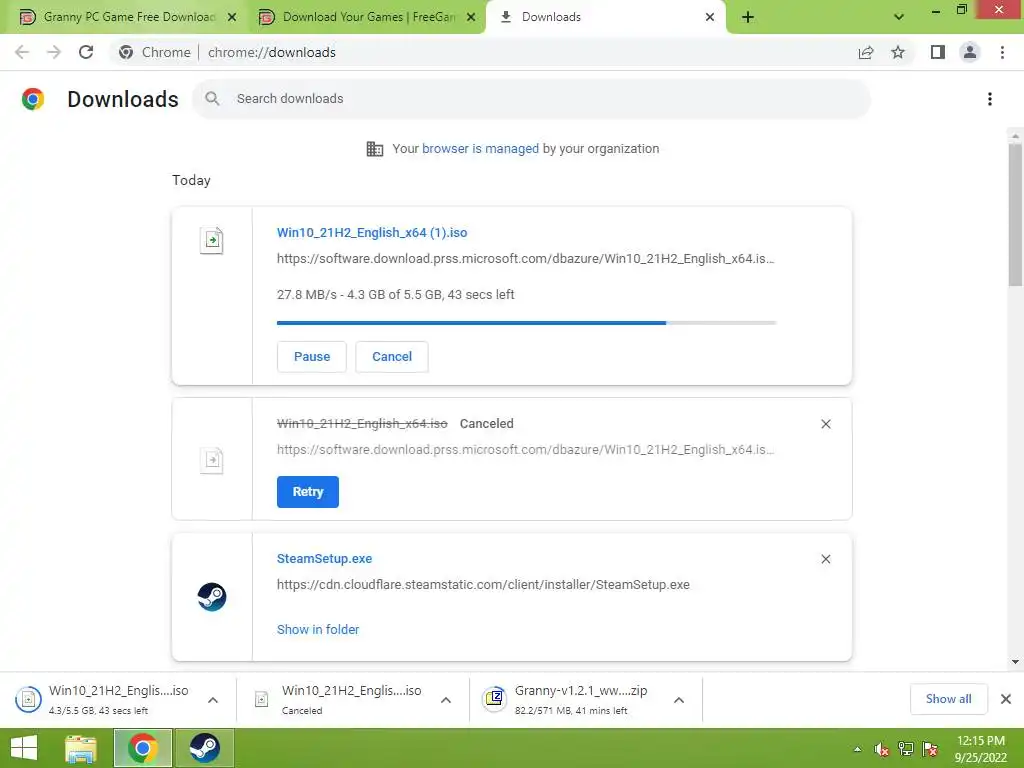Share this page via the share icon
The height and width of the screenshot is (768, 1024).
coord(866,52)
